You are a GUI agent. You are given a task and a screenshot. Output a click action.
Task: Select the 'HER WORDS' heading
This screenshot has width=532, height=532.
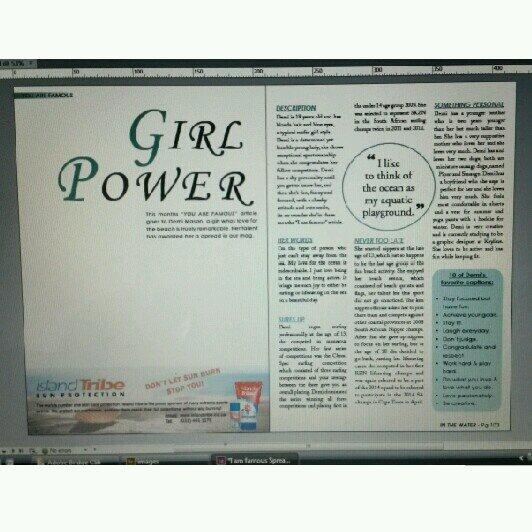[x=295, y=240]
